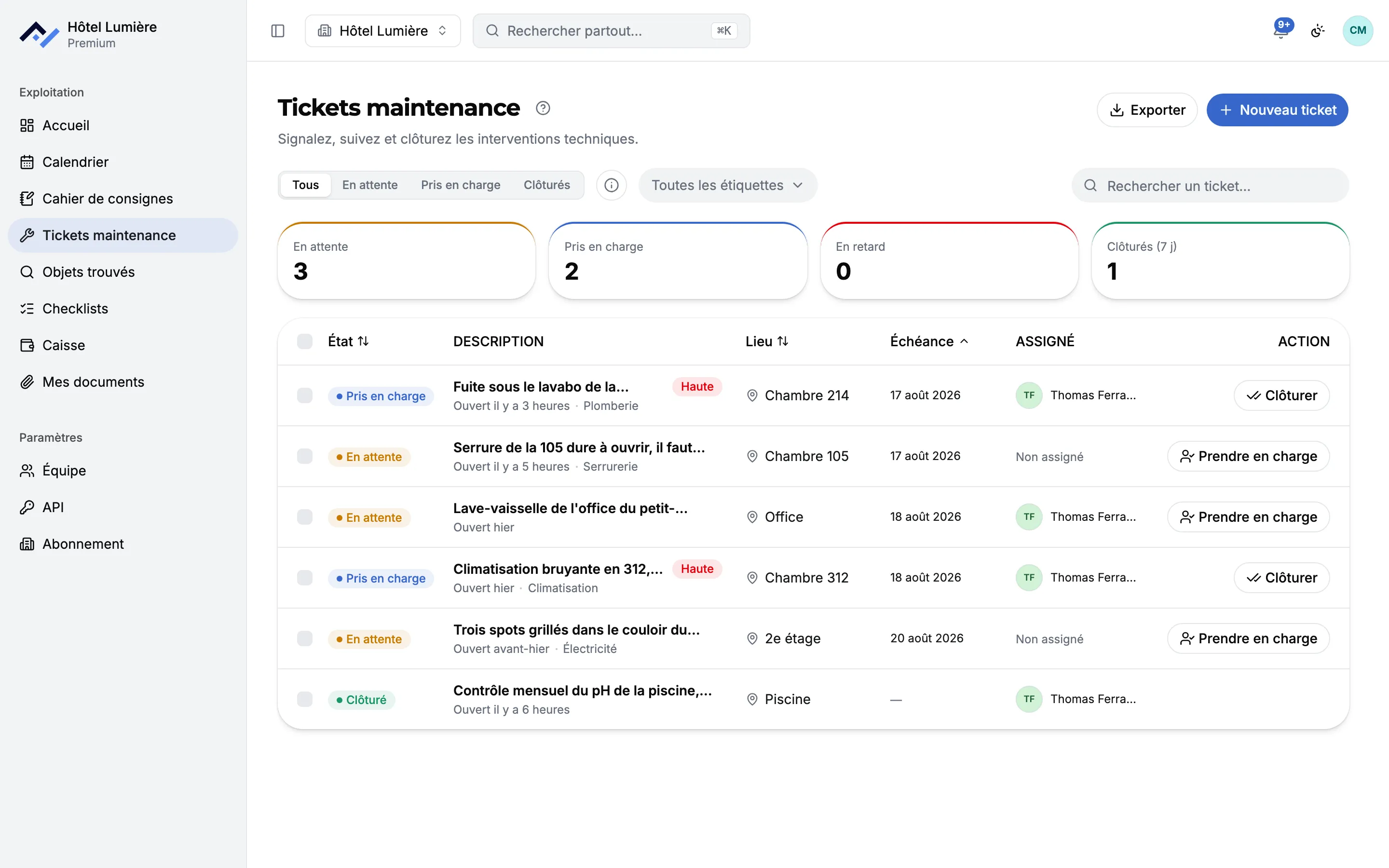The height and width of the screenshot is (868, 1389).
Task: Click the Tickets maintenance sidebar item
Action: [x=123, y=235]
